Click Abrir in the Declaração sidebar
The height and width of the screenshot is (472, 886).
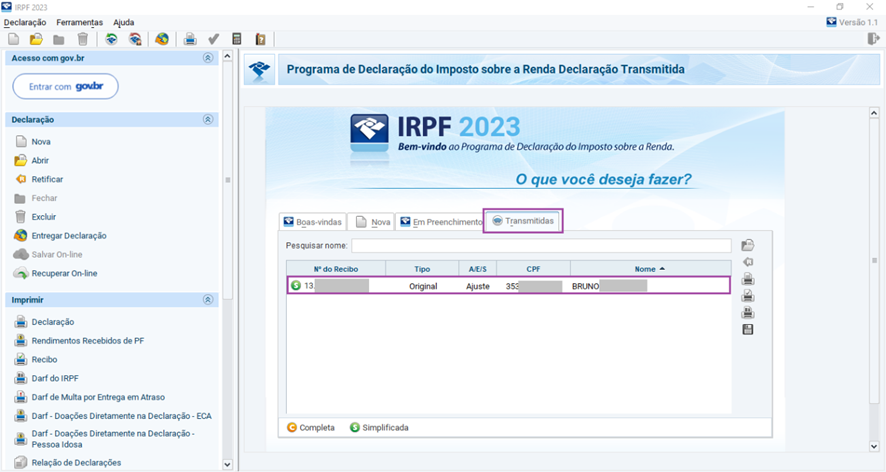coord(40,161)
